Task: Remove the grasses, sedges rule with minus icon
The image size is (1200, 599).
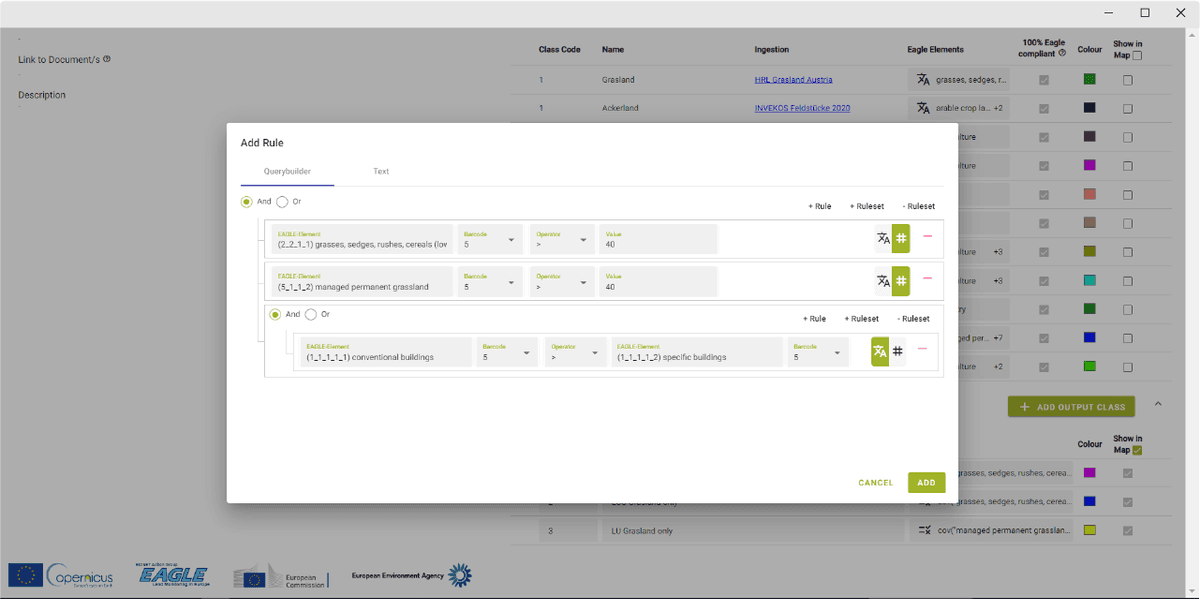Action: (927, 237)
